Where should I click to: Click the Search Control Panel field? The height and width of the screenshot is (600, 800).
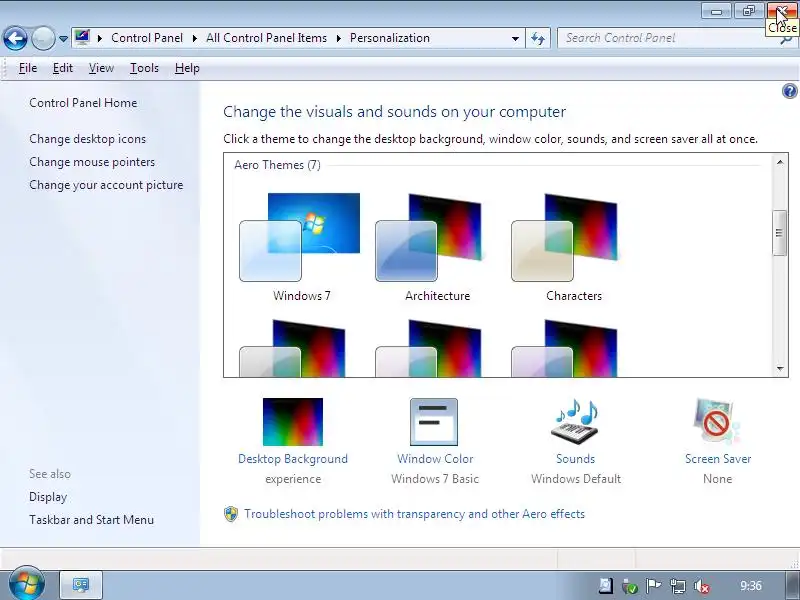tap(666, 38)
